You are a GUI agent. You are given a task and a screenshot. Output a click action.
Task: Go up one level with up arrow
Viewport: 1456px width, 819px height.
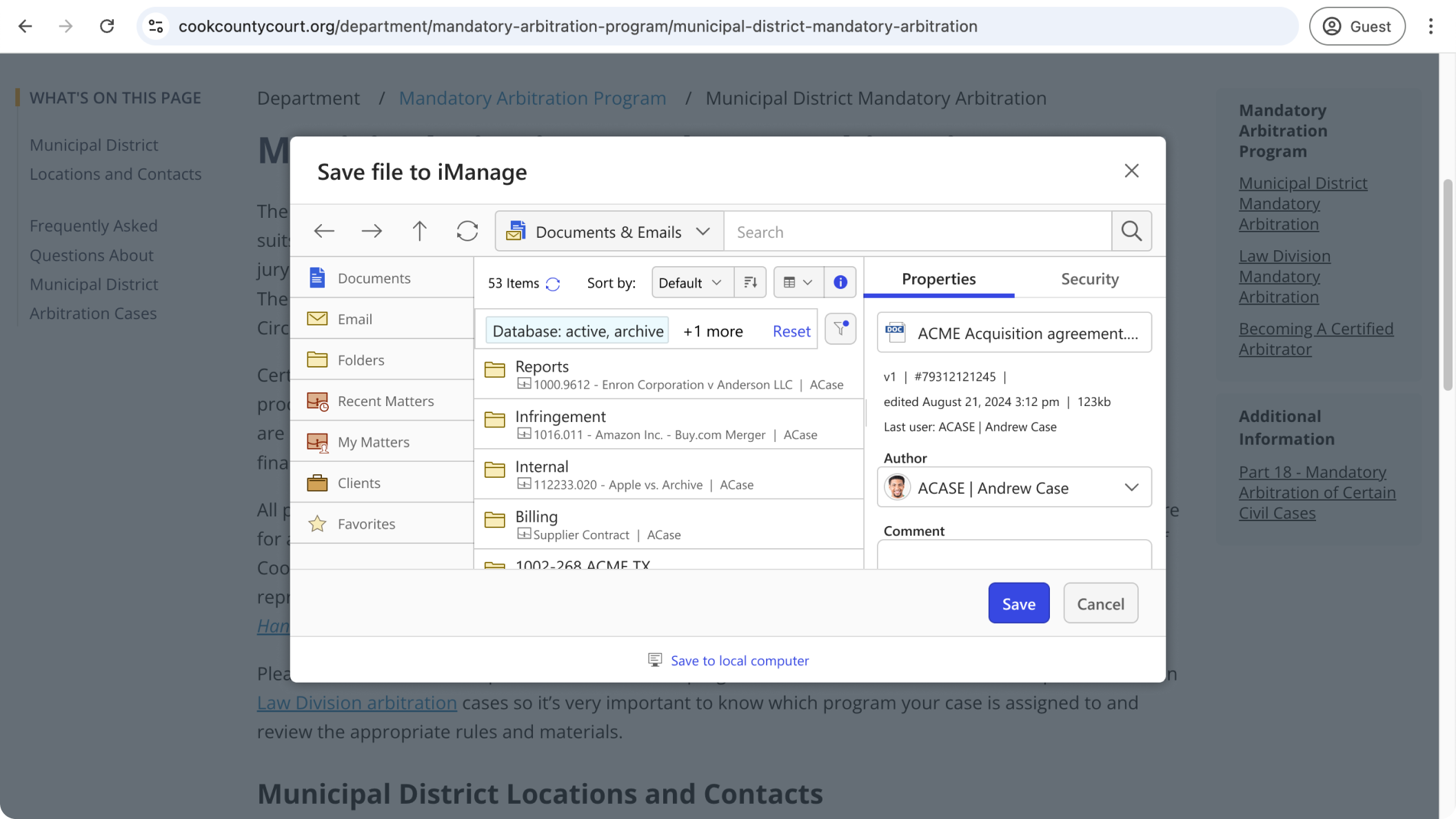419,231
